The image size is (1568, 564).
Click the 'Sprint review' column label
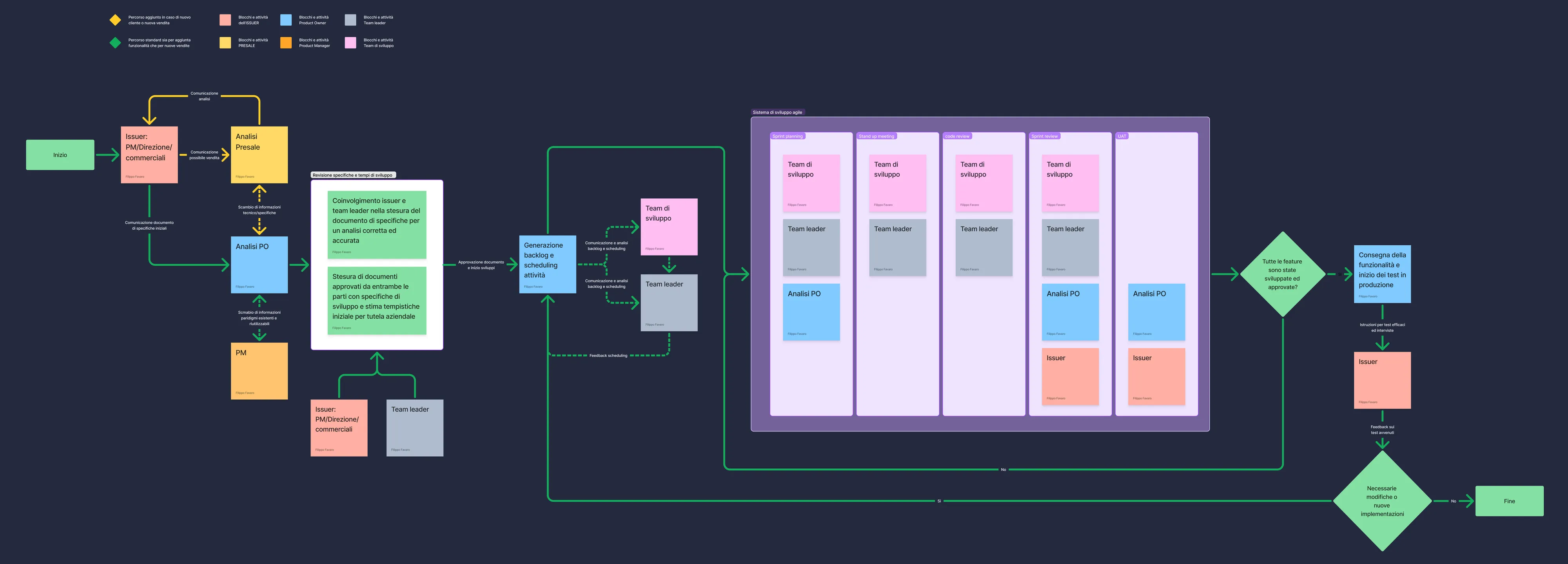click(1045, 136)
